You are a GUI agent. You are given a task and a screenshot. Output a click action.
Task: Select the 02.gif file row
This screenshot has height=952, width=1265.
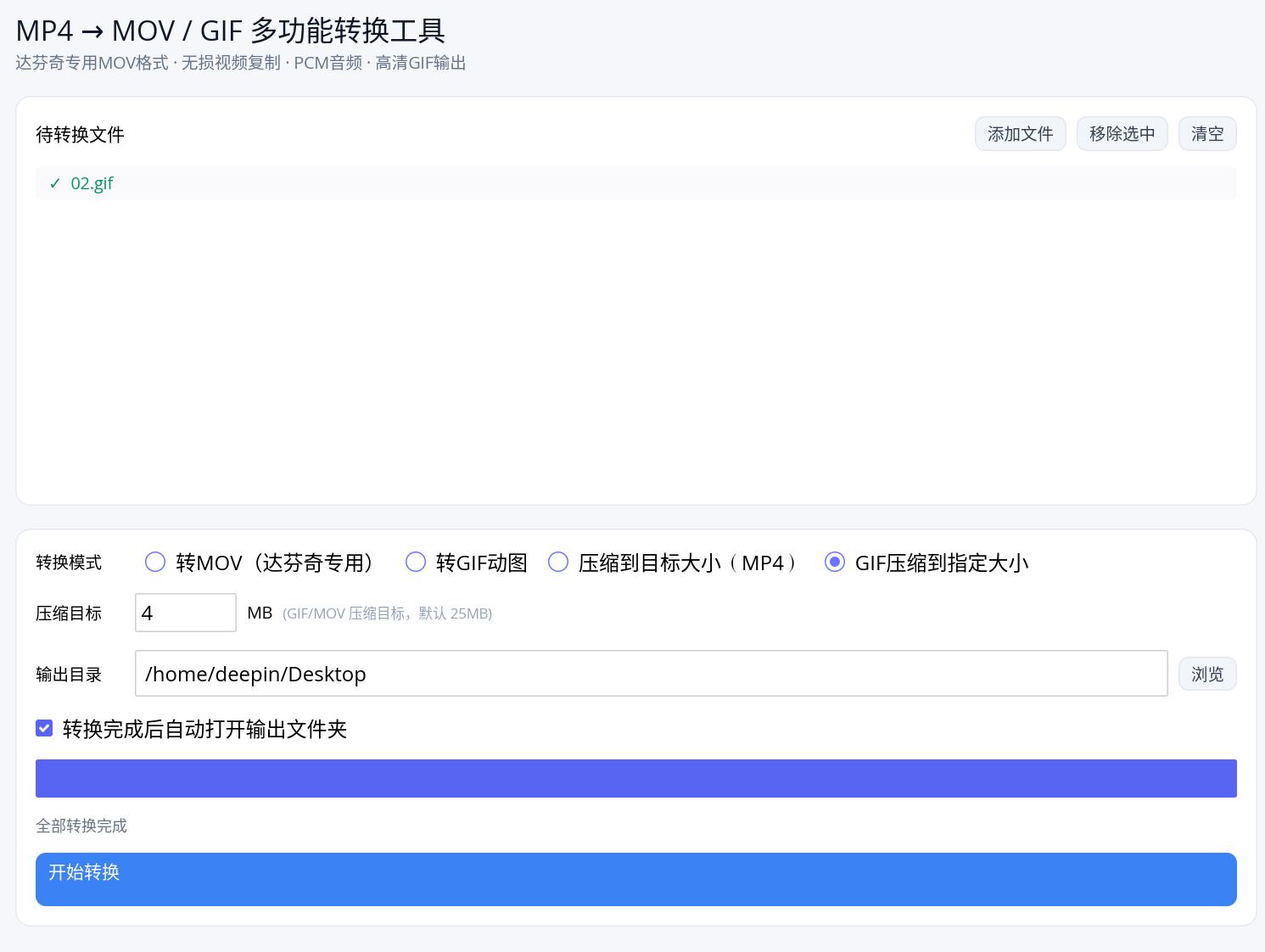click(635, 183)
